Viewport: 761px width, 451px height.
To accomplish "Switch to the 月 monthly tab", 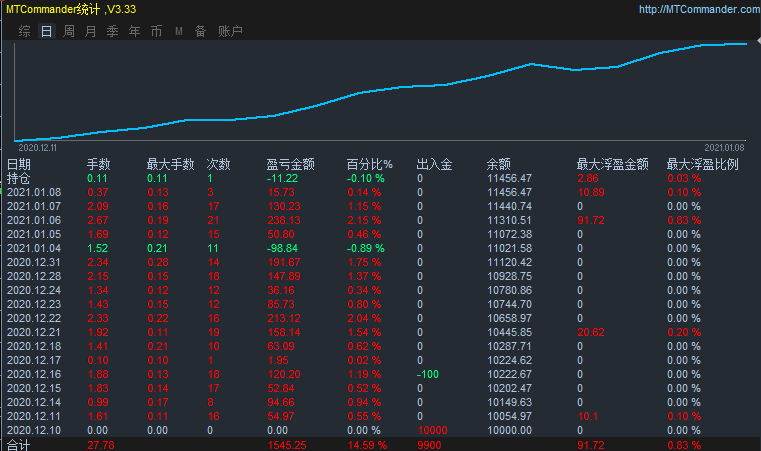I will pos(91,32).
